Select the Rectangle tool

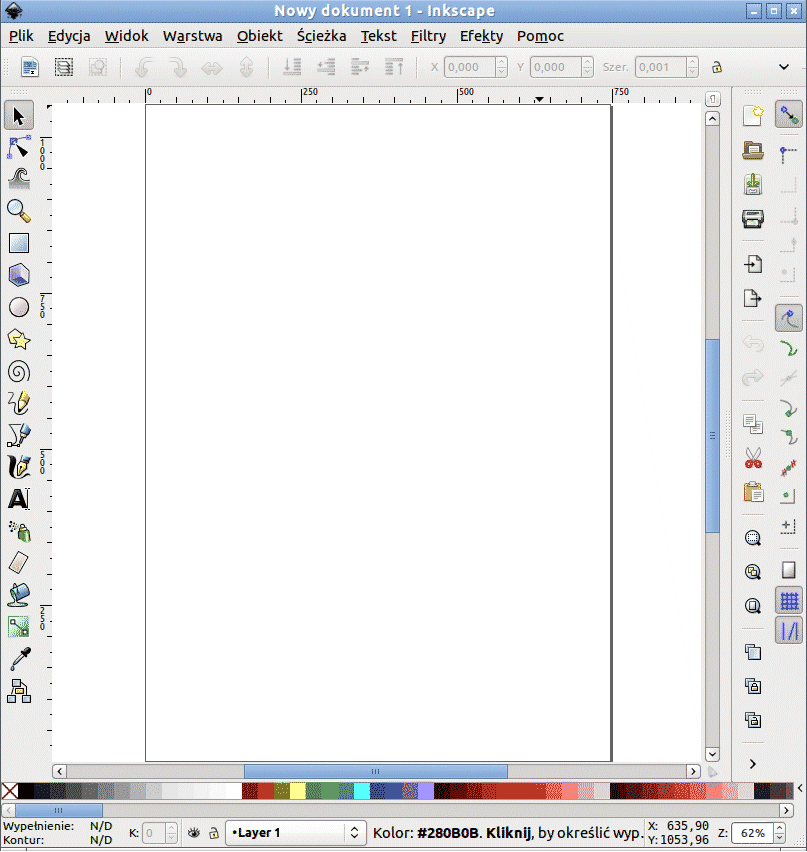[19, 243]
